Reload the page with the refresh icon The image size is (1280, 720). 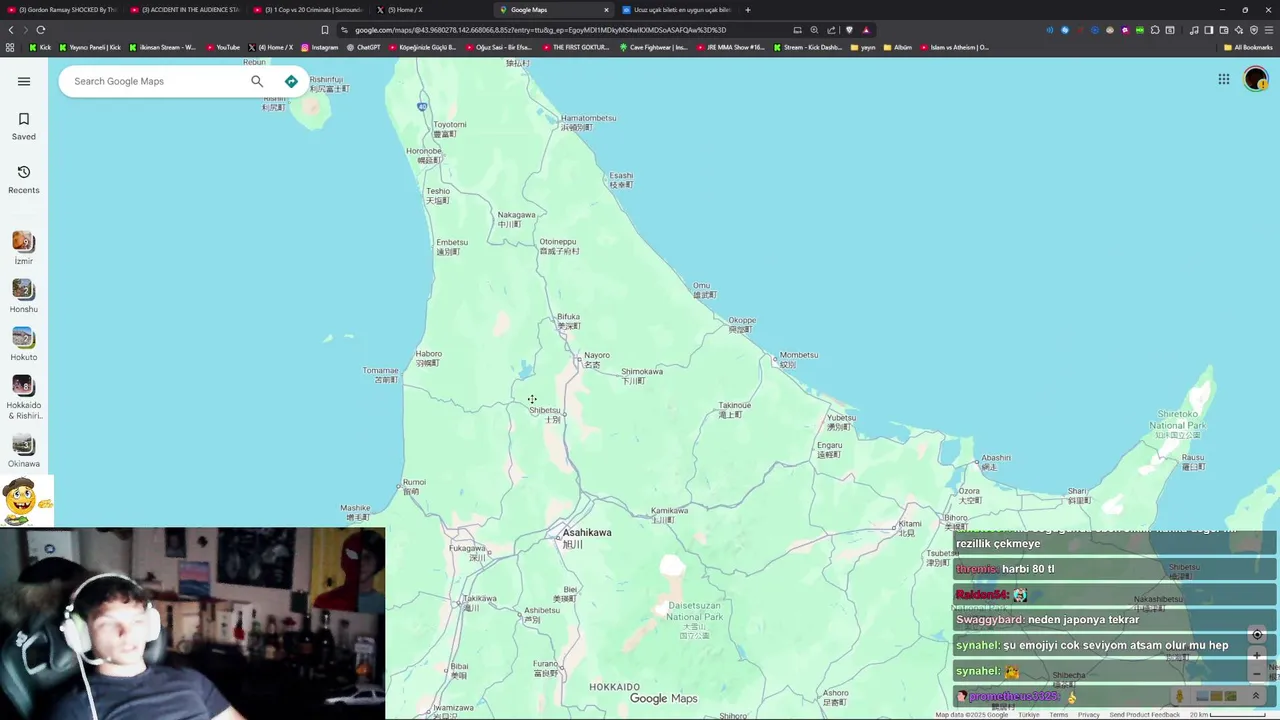[41, 30]
